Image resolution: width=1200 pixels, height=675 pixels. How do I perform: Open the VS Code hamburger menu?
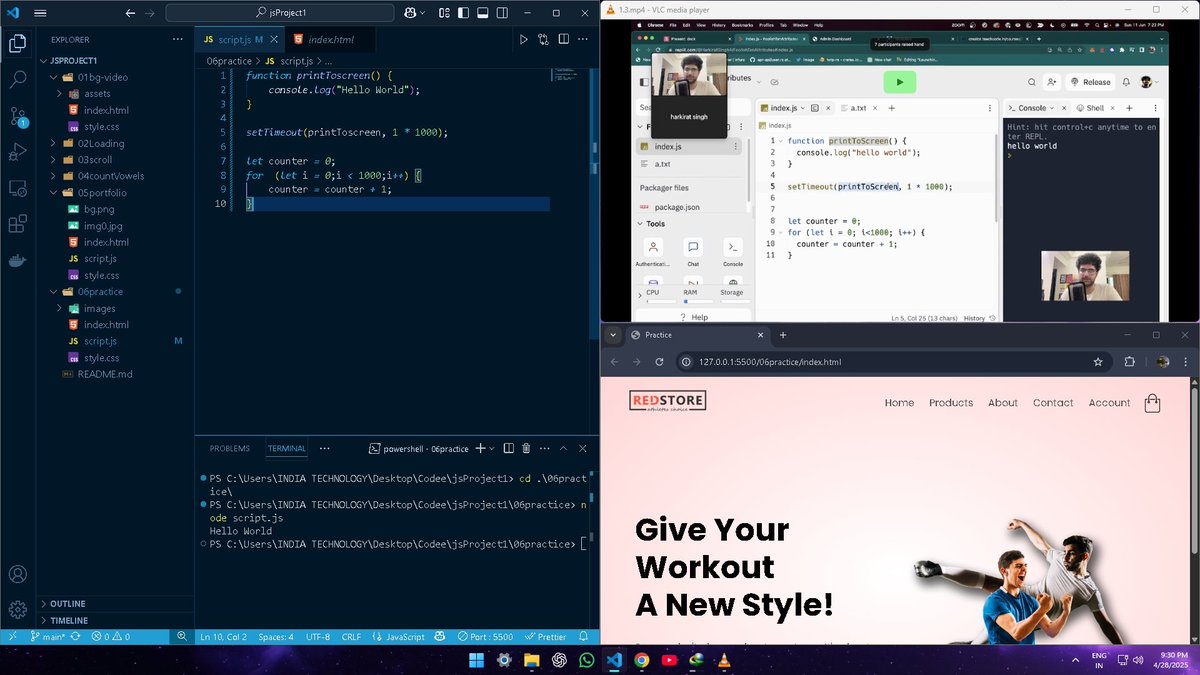(x=40, y=13)
